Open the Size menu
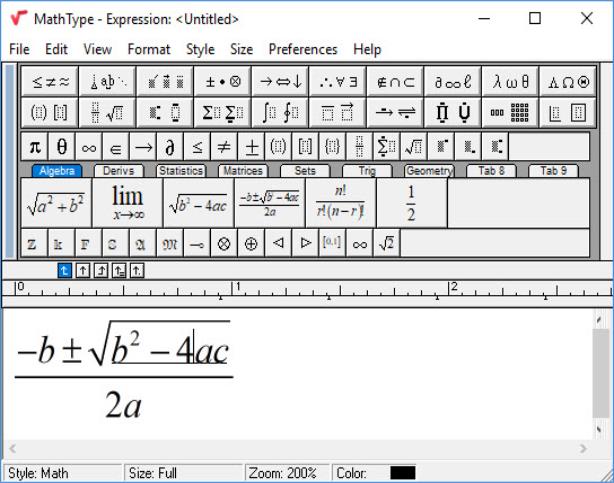This screenshot has height=483, width=614. (x=241, y=49)
